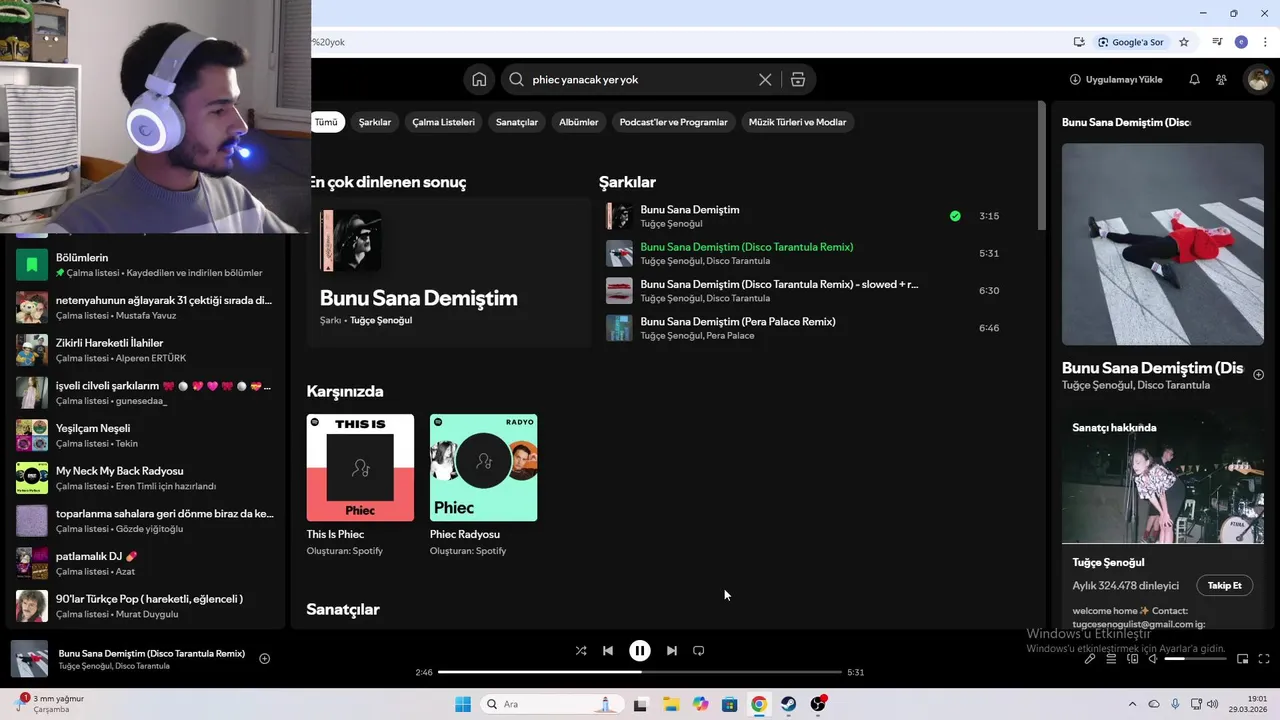1280x720 pixels.
Task: Click the search input field
Action: [640, 80]
